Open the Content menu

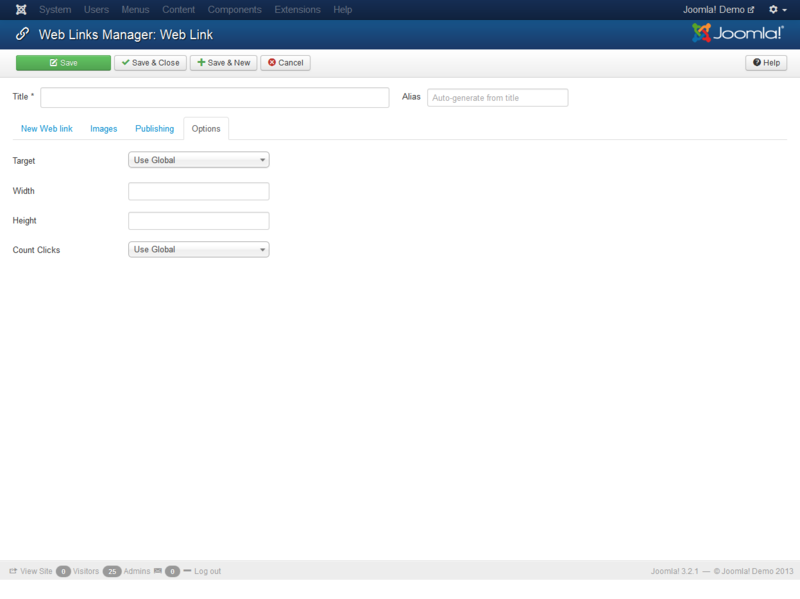coord(179,10)
